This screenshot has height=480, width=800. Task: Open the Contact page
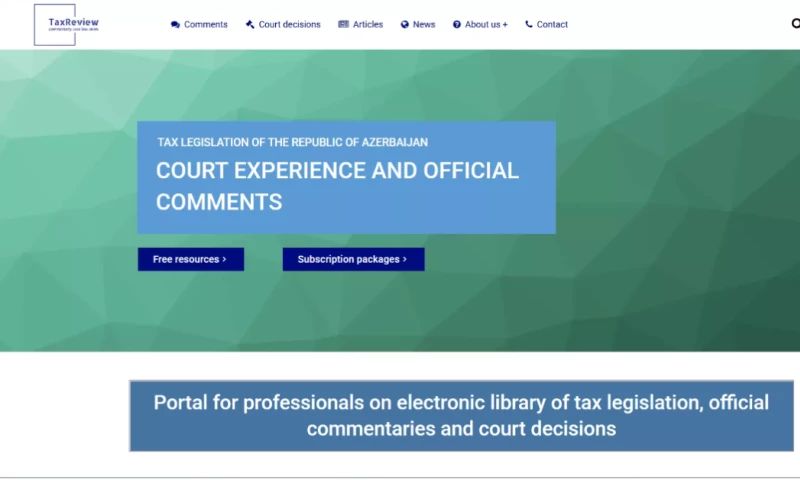tap(552, 24)
